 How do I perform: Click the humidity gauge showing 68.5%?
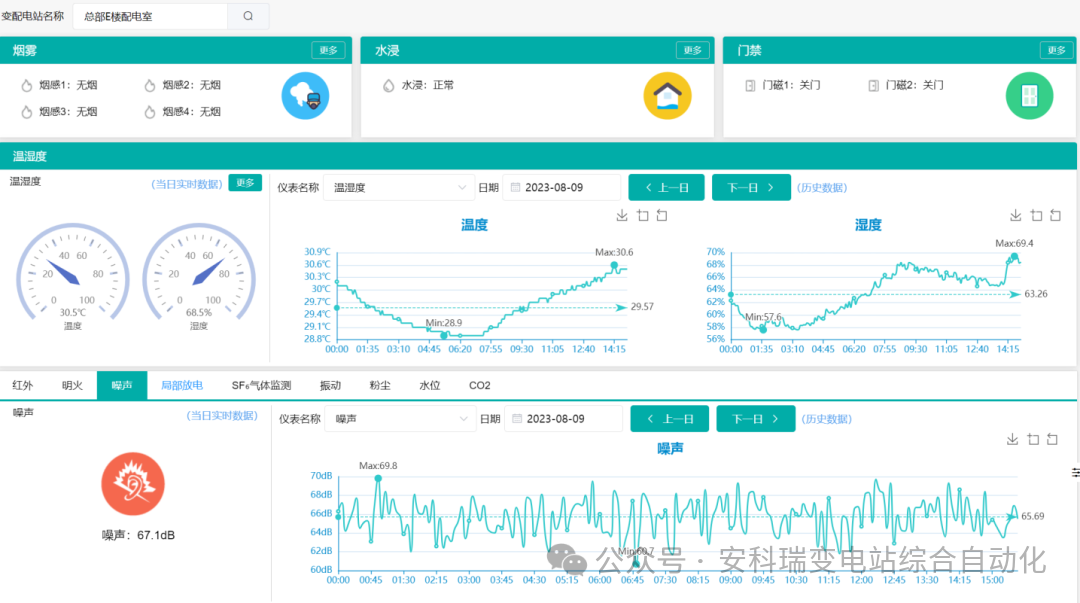point(199,272)
